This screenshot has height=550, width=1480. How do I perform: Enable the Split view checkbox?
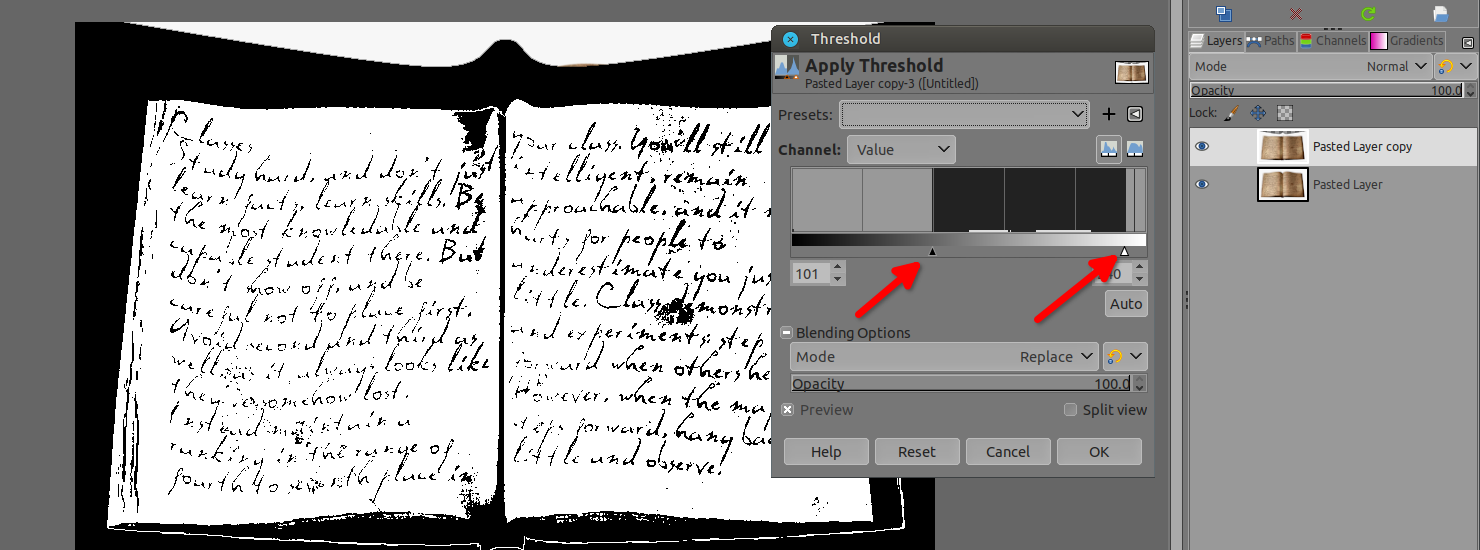tap(1071, 410)
